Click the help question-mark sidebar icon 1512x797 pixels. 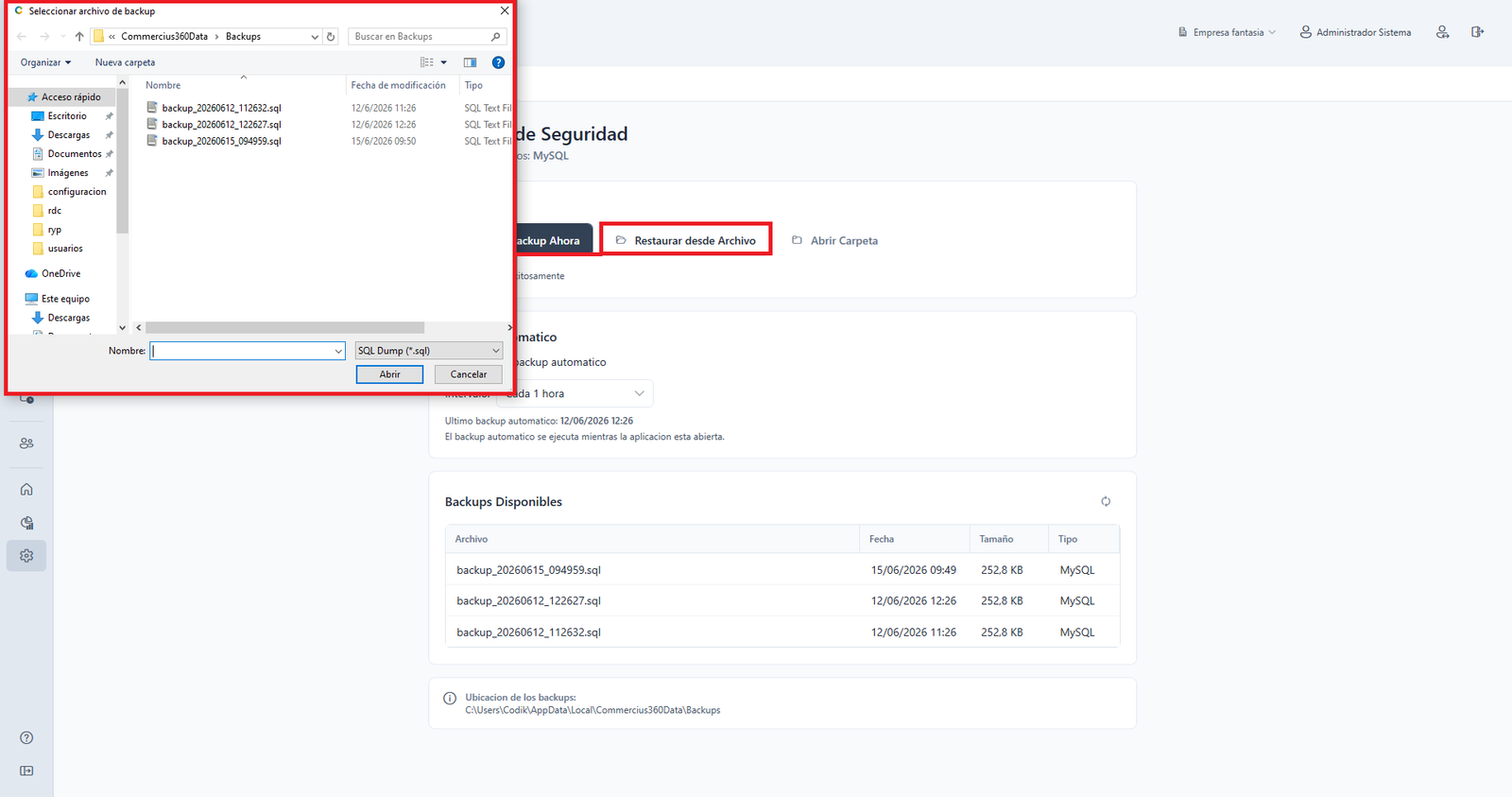(x=26, y=737)
